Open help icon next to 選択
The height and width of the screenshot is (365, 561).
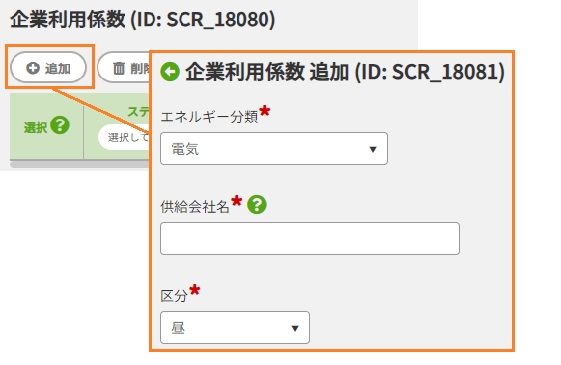pyautogui.click(x=60, y=125)
